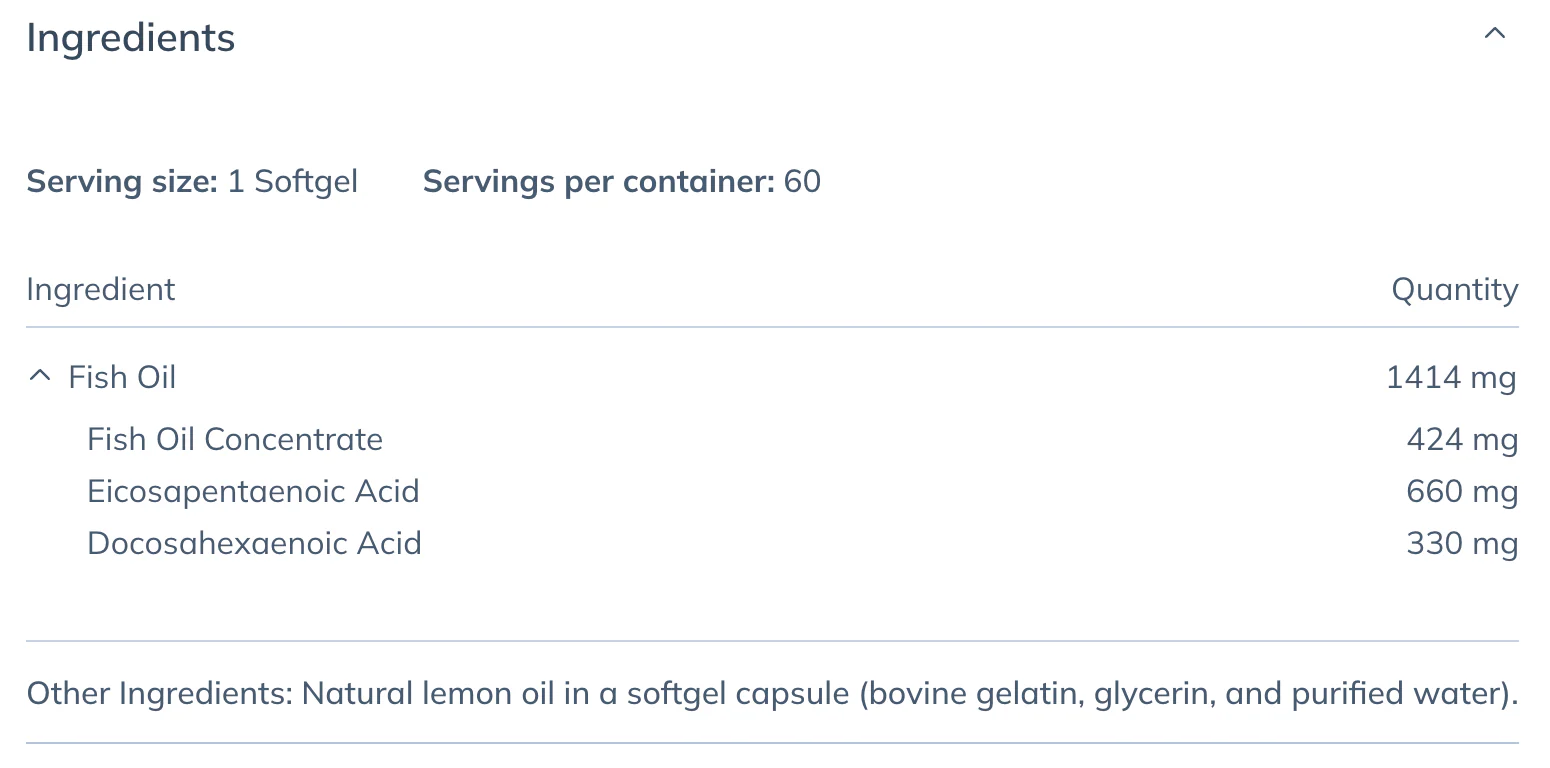The image size is (1550, 768).
Task: Click the Ingredient column header
Action: coord(100,290)
